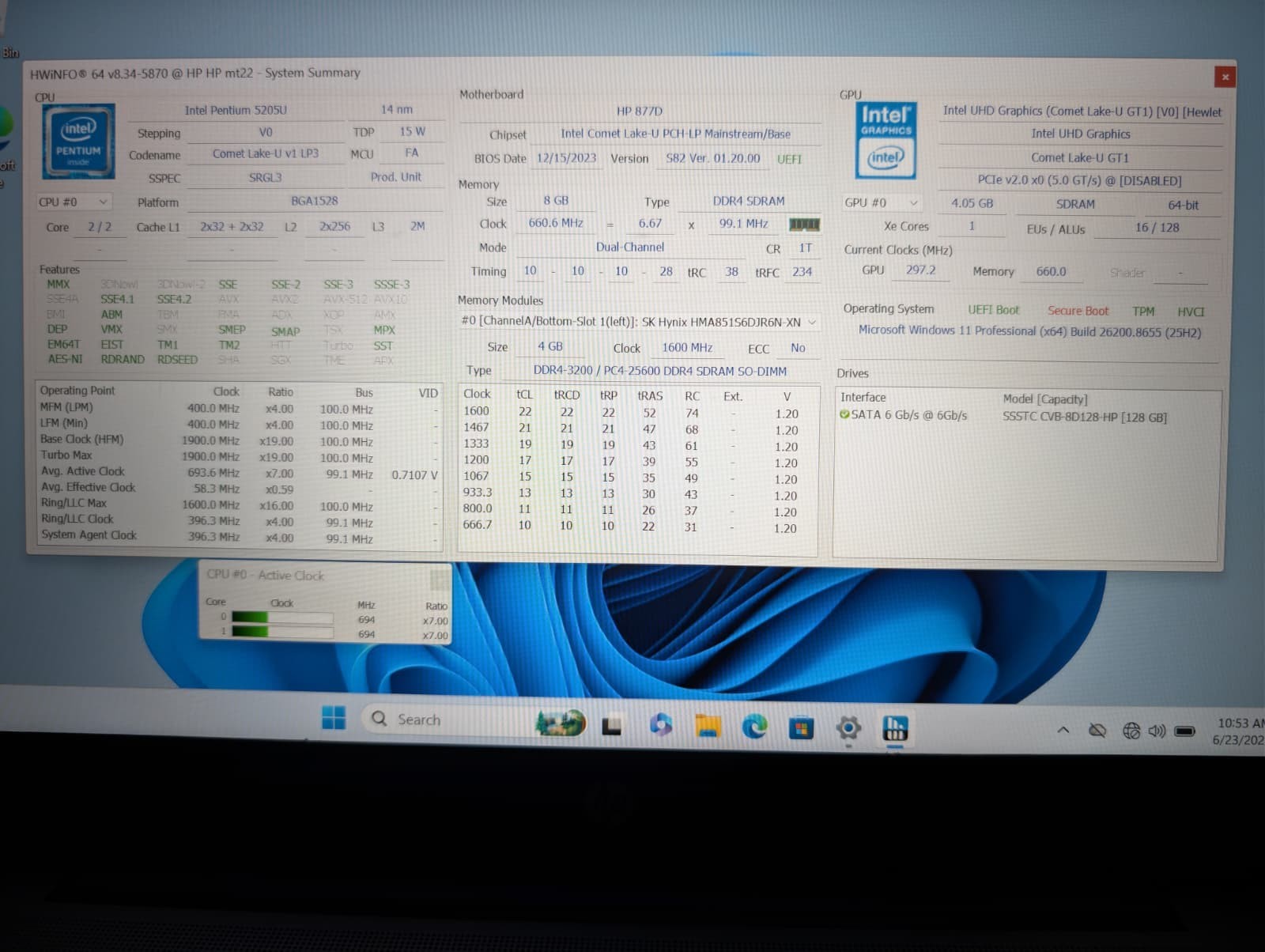1265x952 pixels.
Task: Show hidden tray icons chevron
Action: tap(1063, 729)
